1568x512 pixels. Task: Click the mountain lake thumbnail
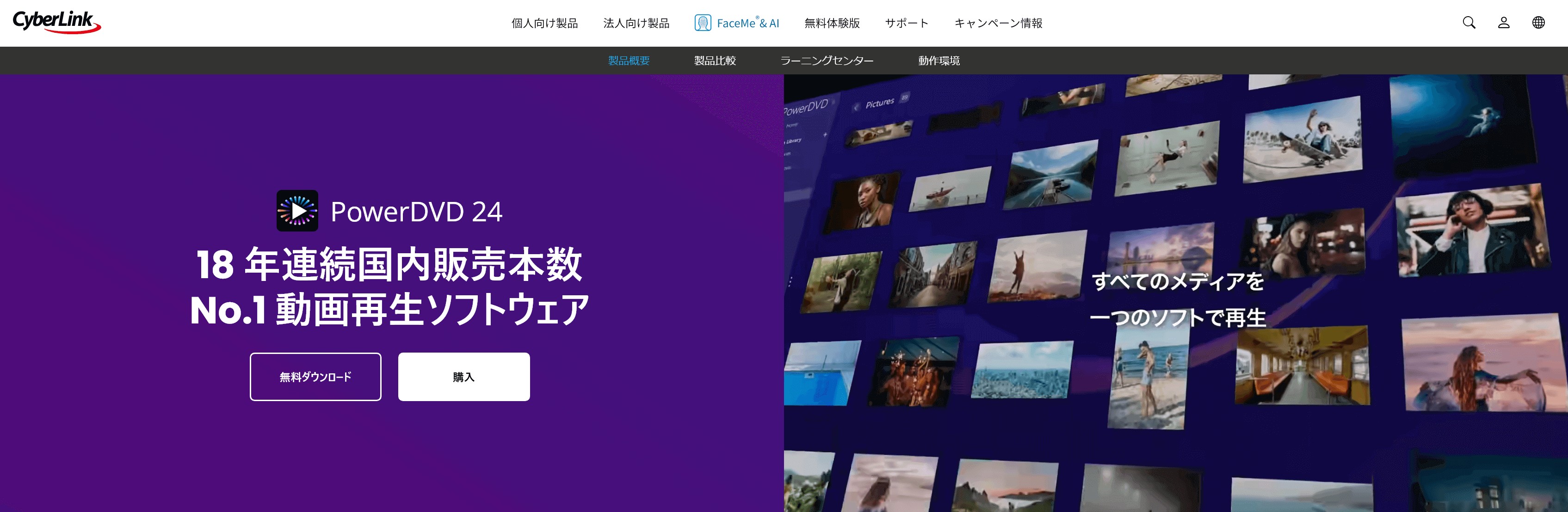pos(1049,175)
